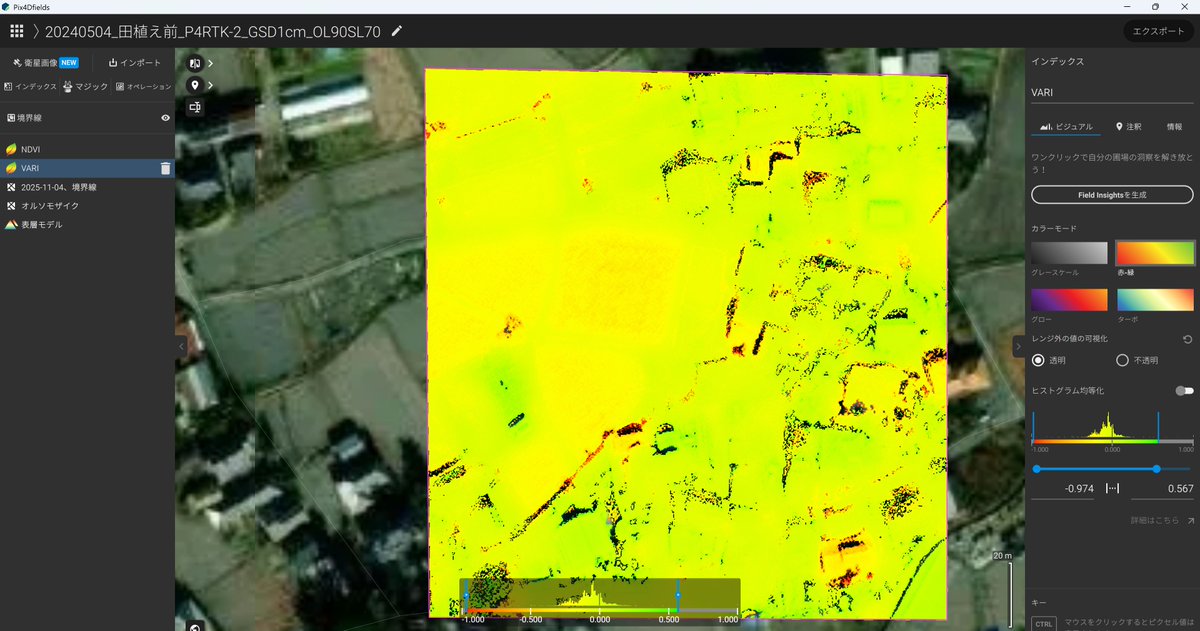Select the 不透明 opaque radio button
This screenshot has width=1200, height=631.
(1122, 360)
